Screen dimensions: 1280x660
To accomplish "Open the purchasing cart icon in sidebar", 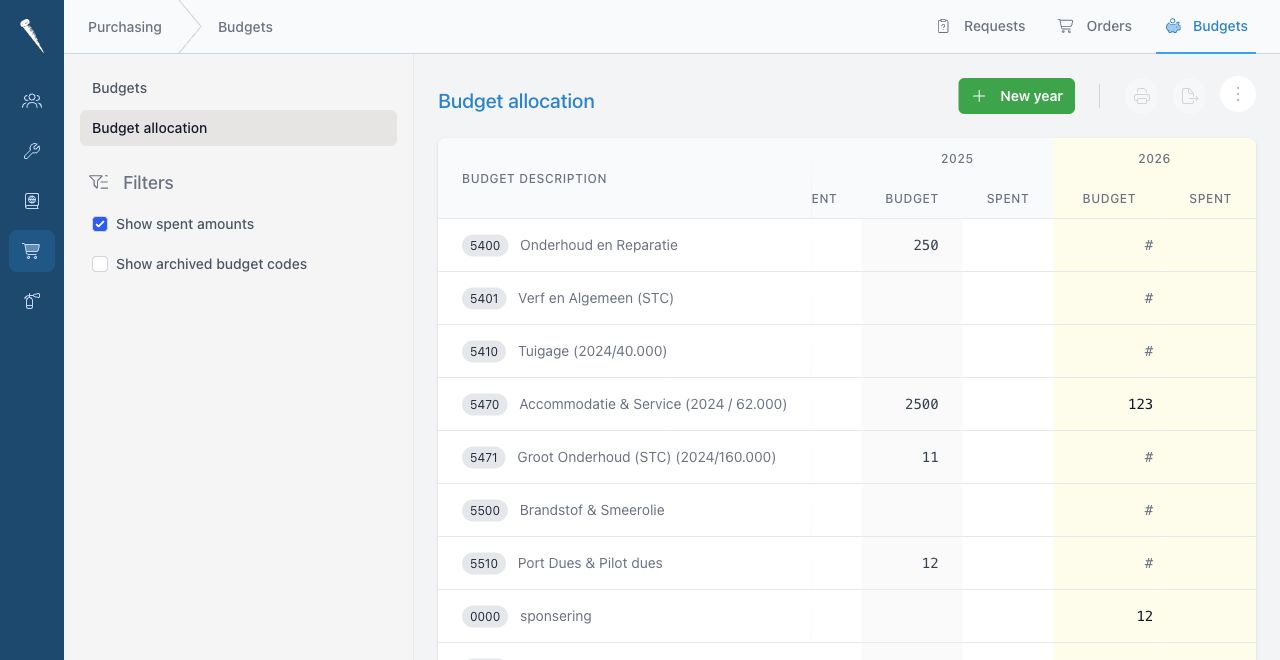I will [32, 251].
